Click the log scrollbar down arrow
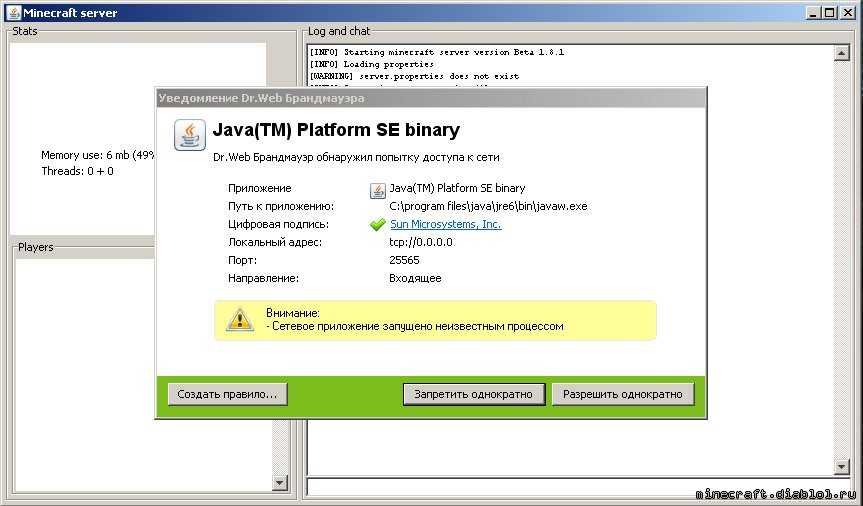This screenshot has width=863, height=506. (841, 467)
